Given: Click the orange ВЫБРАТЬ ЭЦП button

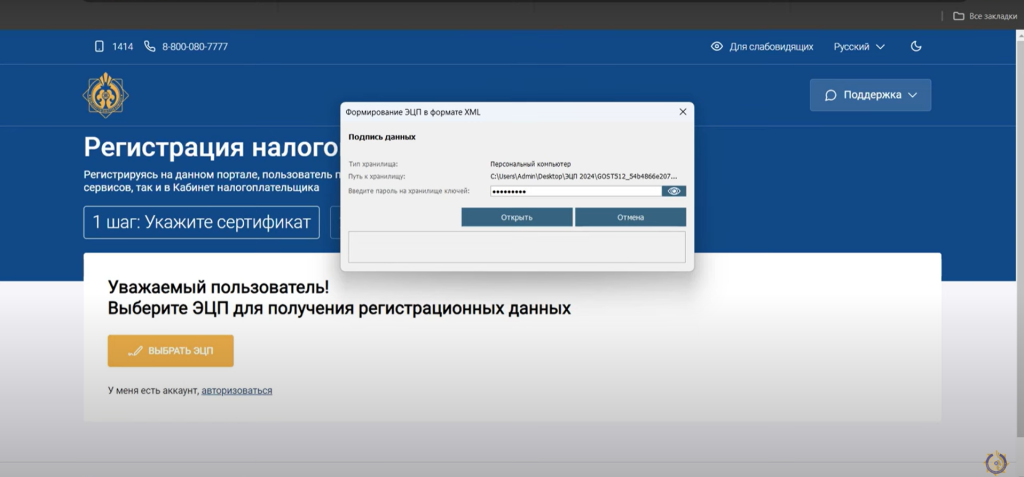Looking at the screenshot, I should click(x=171, y=351).
